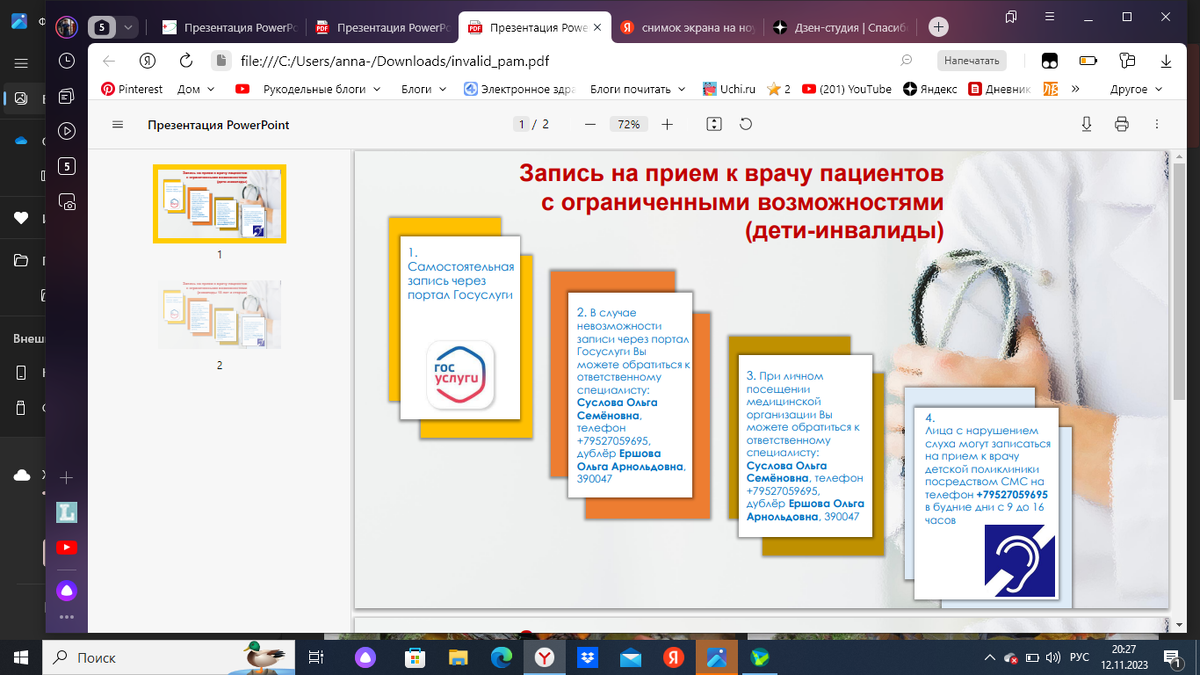
Task: Open the L site shortcut in browser sidebar
Action: [x=67, y=513]
